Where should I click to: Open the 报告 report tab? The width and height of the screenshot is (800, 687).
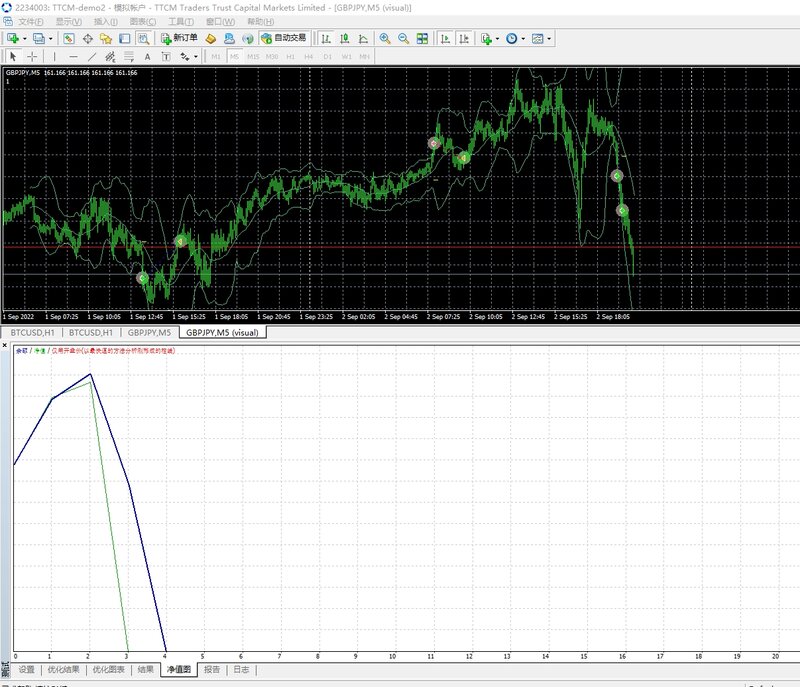click(212, 669)
